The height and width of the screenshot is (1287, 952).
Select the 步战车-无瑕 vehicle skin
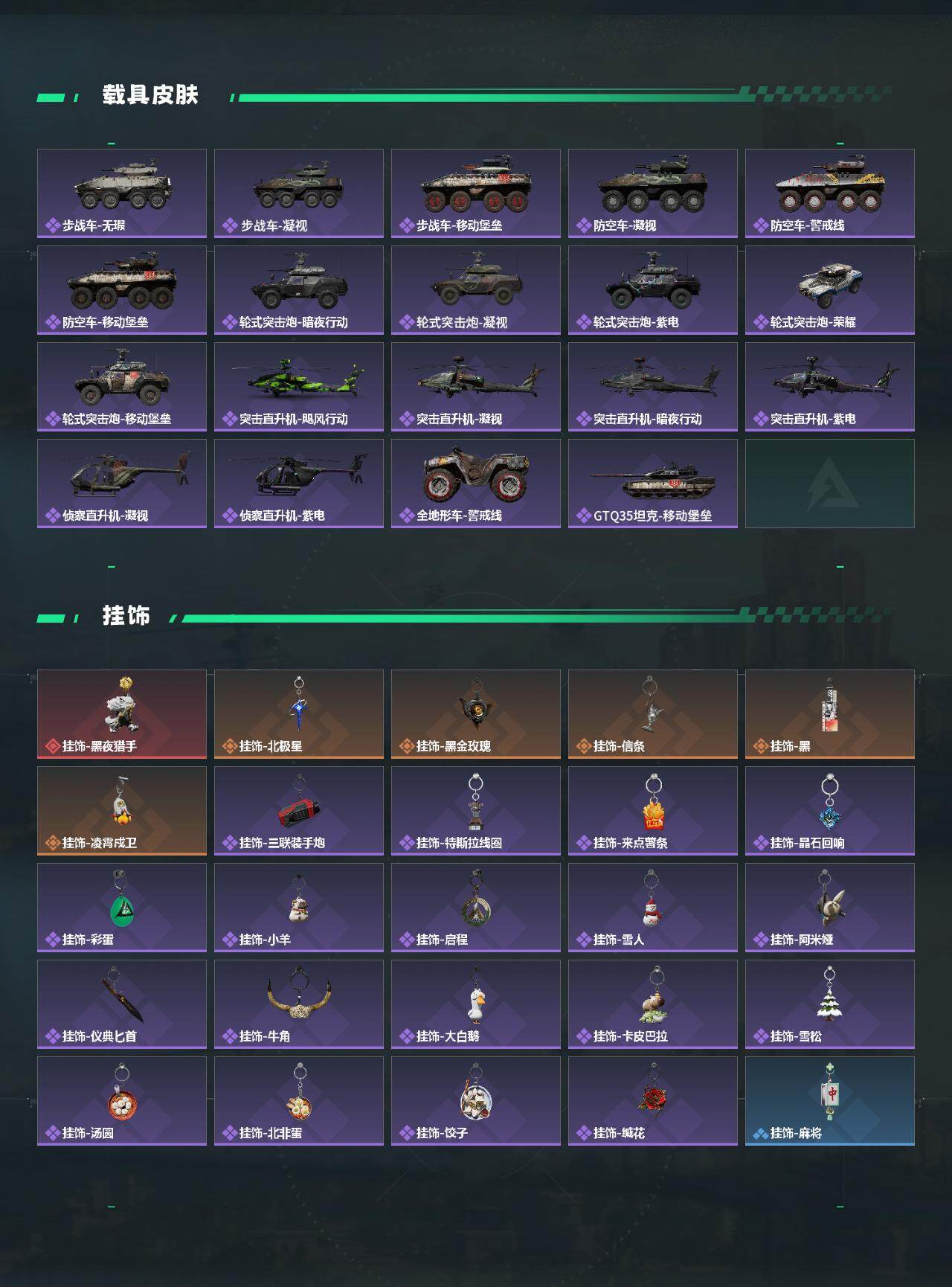pos(122,193)
